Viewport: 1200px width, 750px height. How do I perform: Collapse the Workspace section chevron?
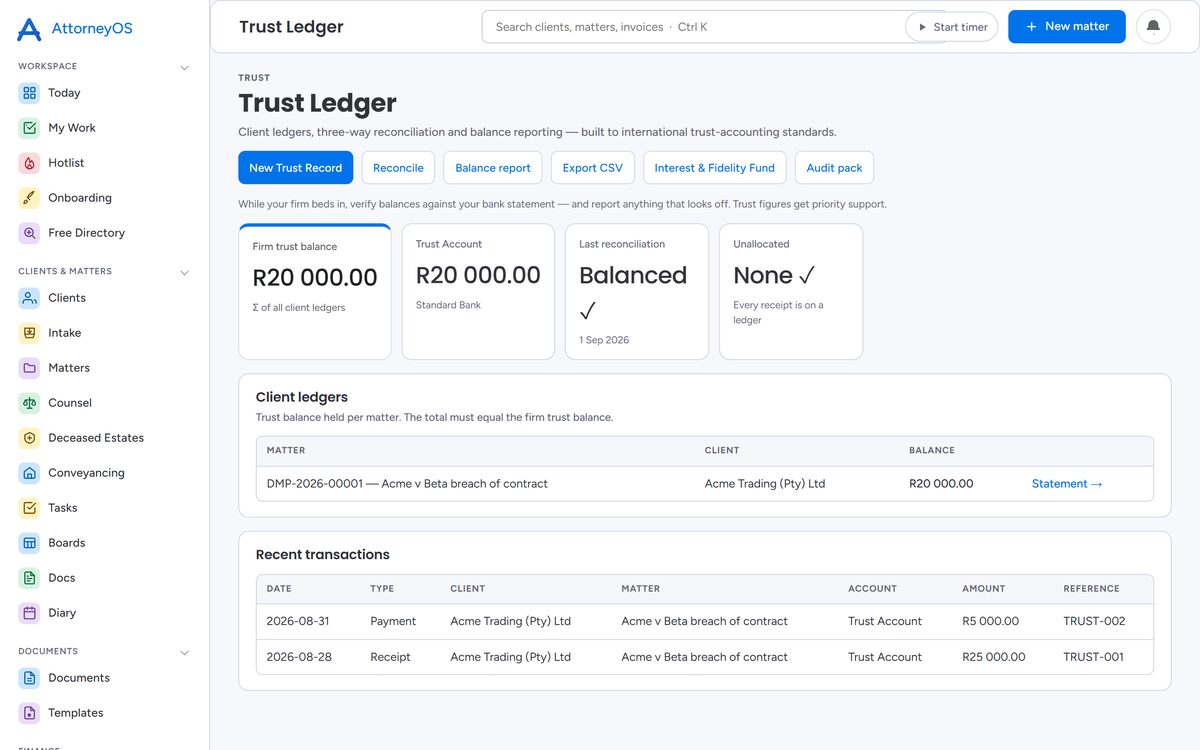184,68
